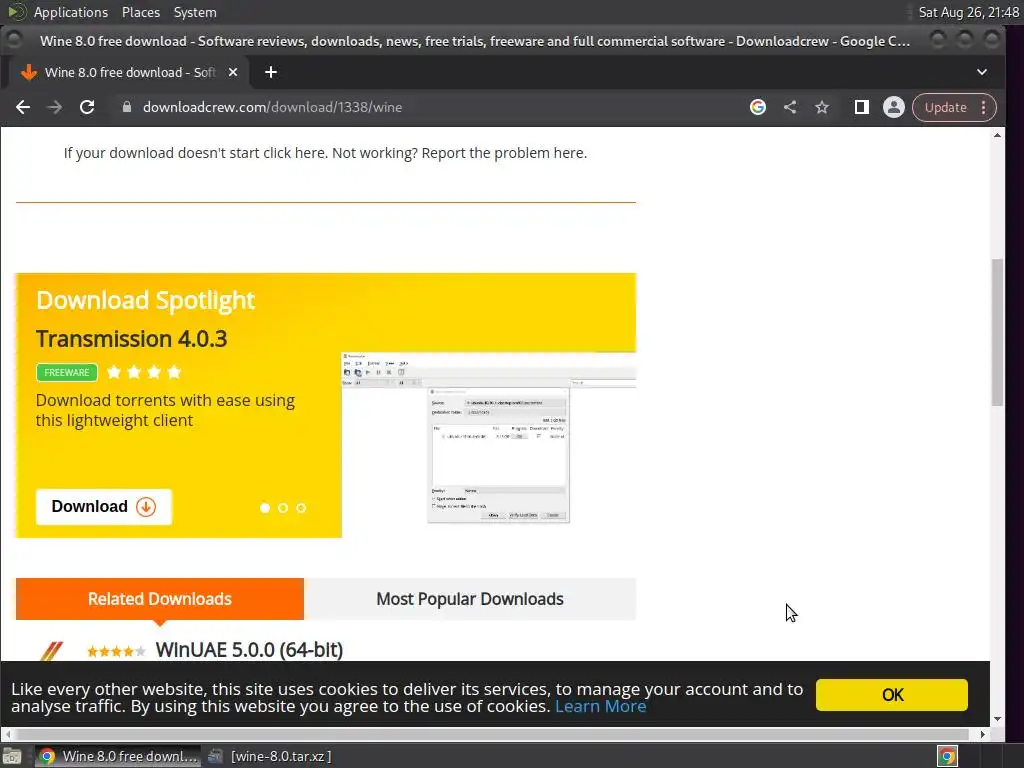Click the scroll down arrow
This screenshot has height=768, width=1024.
click(997, 718)
